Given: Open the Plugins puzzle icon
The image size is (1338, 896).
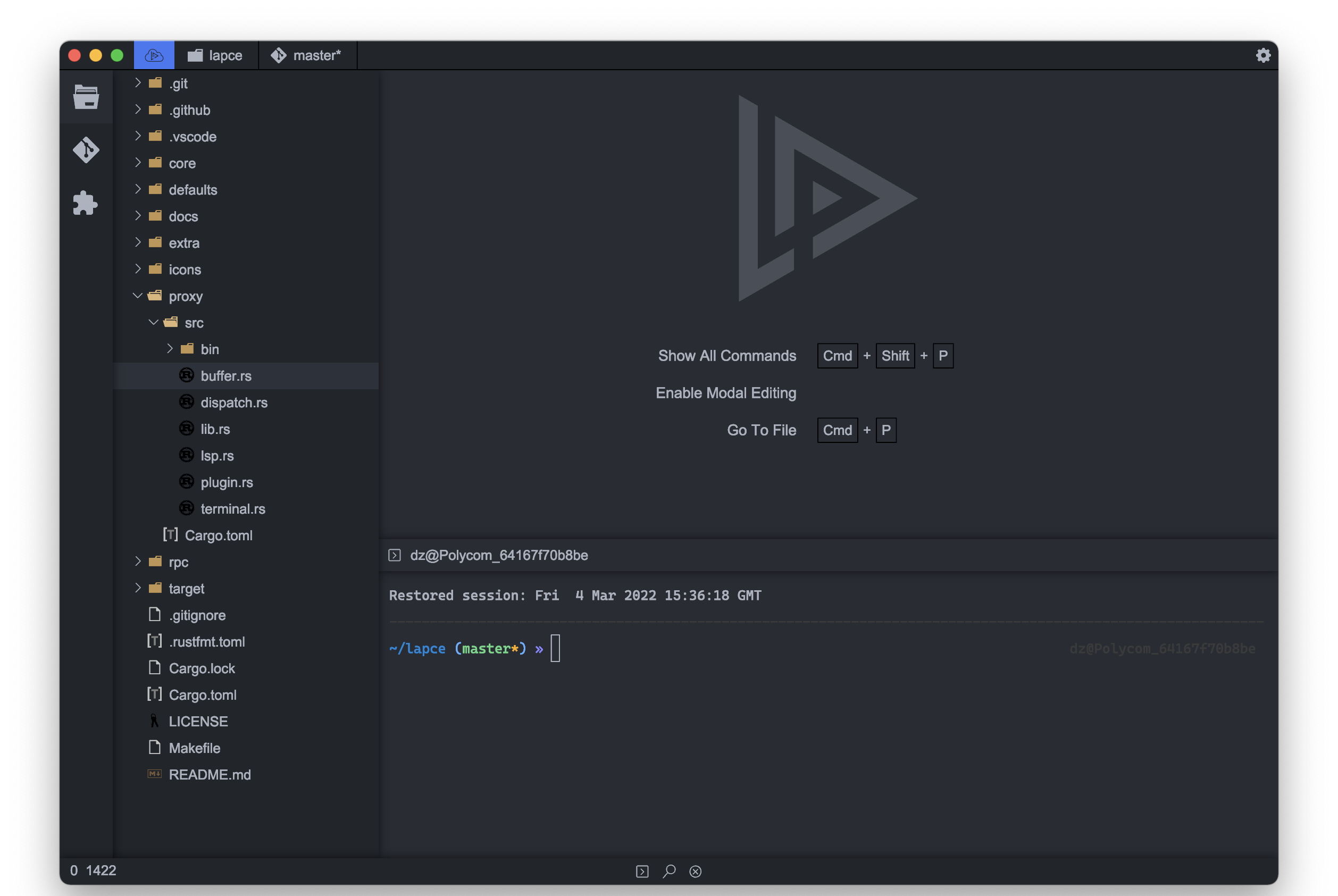Looking at the screenshot, I should point(86,203).
